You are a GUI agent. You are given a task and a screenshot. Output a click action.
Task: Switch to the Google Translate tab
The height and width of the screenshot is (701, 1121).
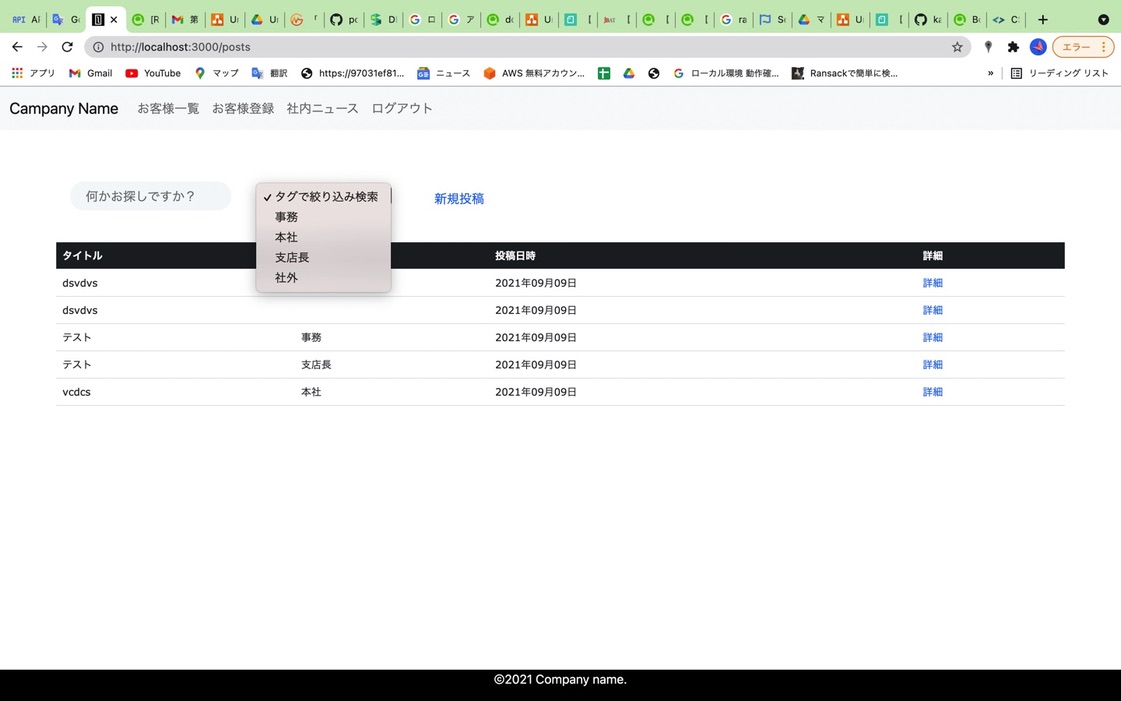[66, 19]
